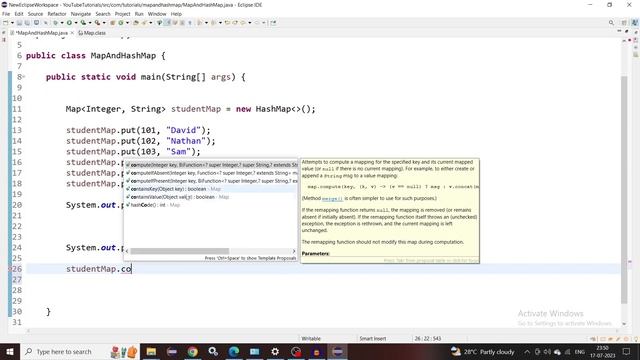640x360 pixels.
Task: Open Windows notification center icon
Action: point(627,351)
